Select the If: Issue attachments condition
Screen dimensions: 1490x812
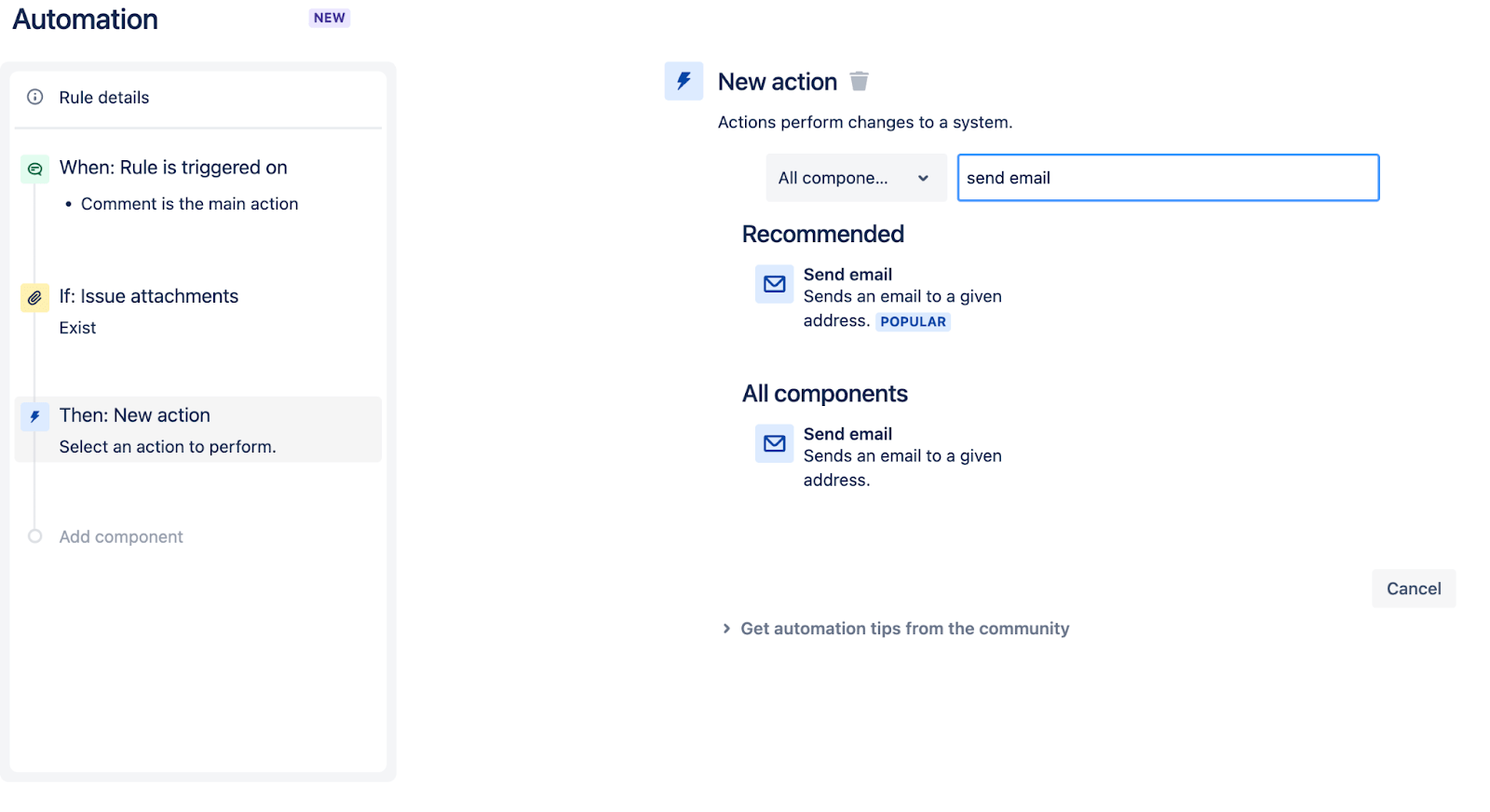149,296
